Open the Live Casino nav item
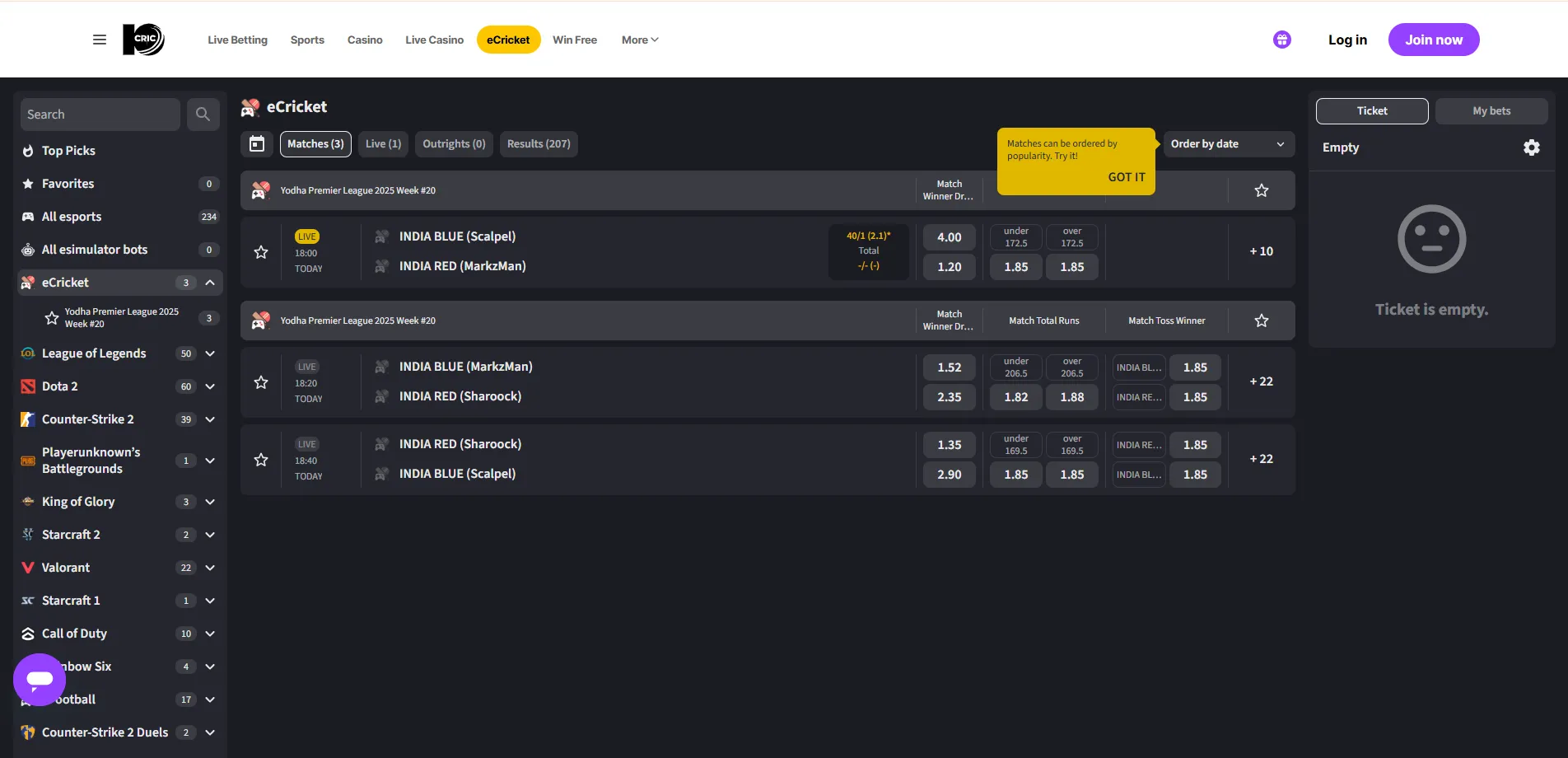Screen dimensions: 1568x758 tap(434, 40)
